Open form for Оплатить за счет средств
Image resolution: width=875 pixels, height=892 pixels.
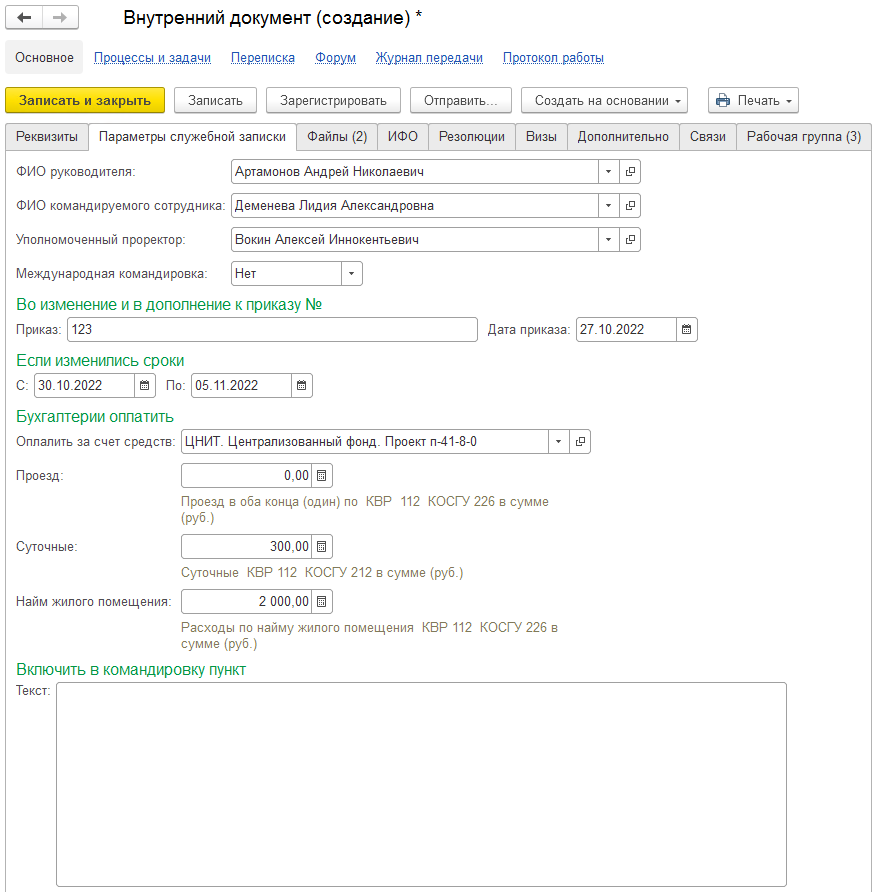click(x=580, y=441)
